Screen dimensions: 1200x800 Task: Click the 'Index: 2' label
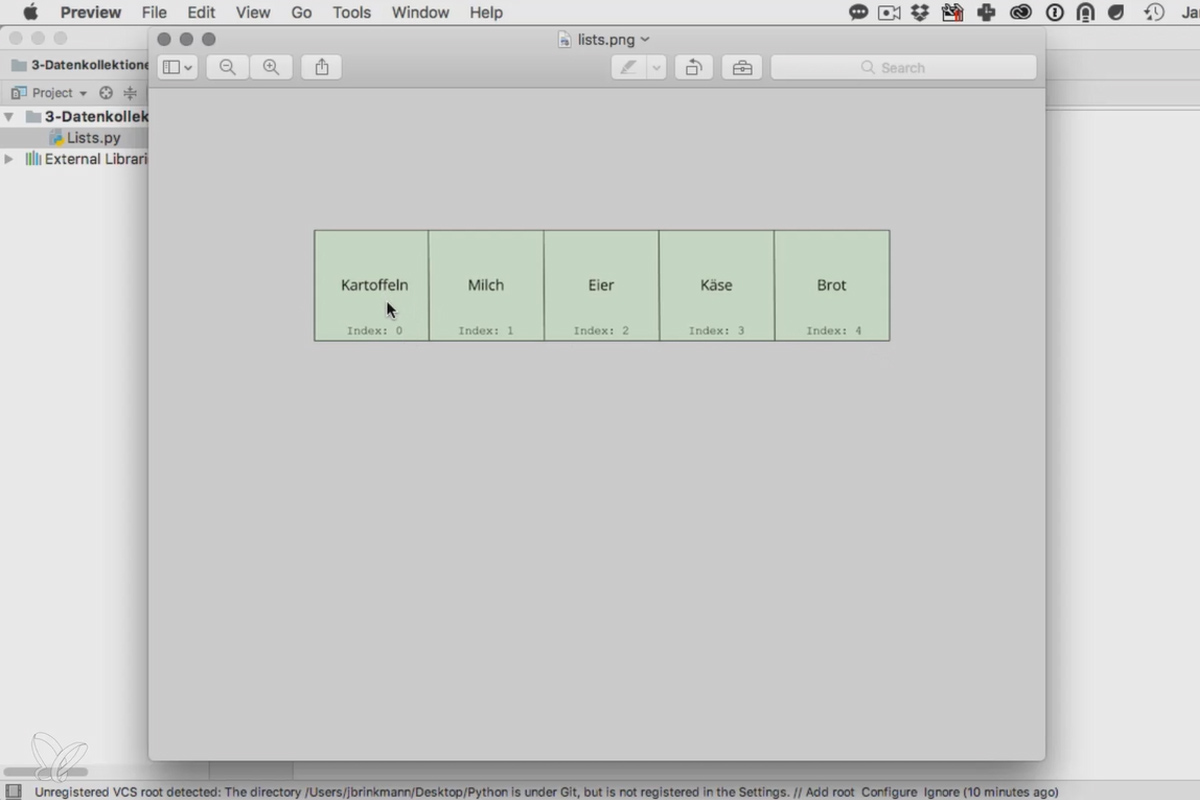601,330
